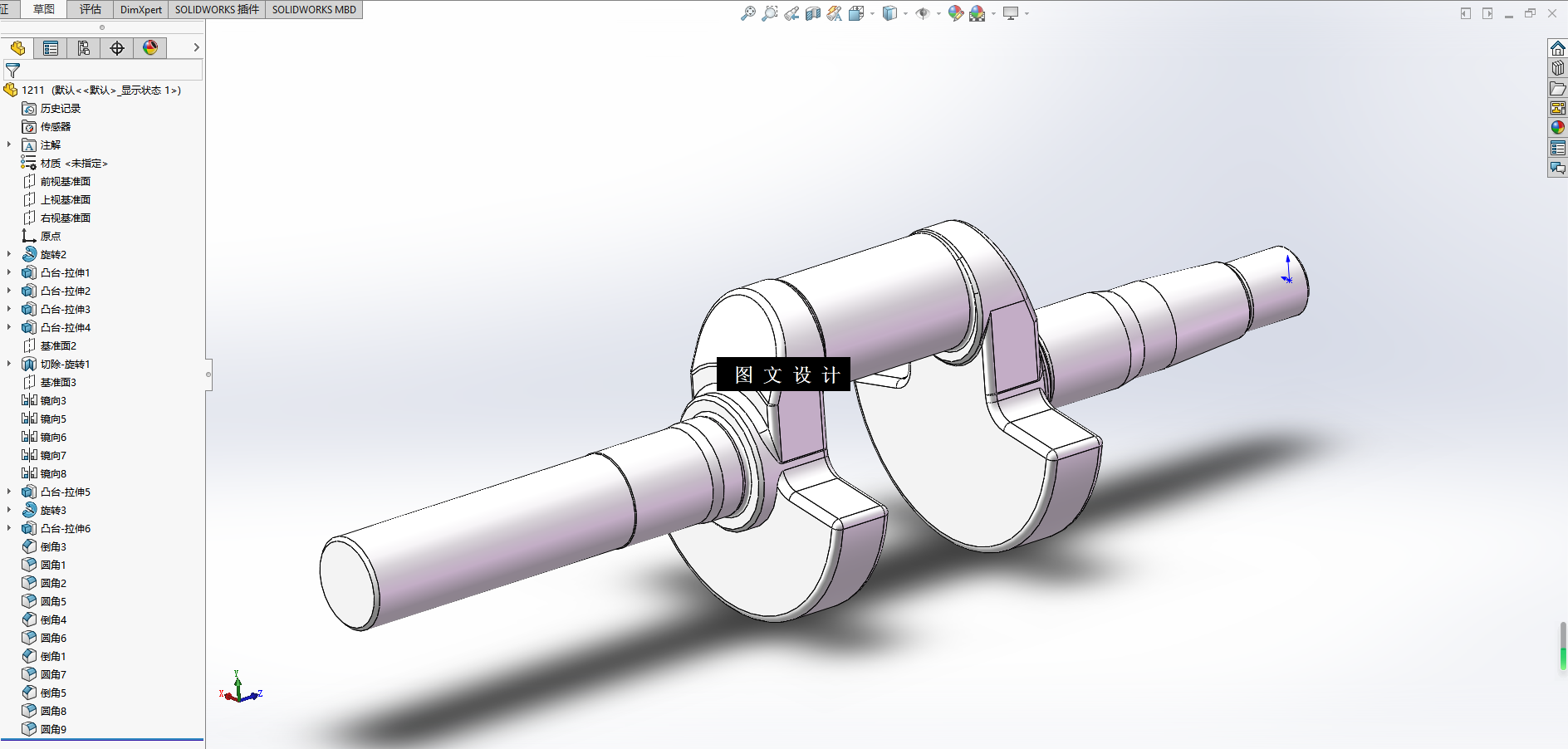The width and height of the screenshot is (1568, 749).
Task: Open the File Explorer task pane
Action: pos(1557,88)
